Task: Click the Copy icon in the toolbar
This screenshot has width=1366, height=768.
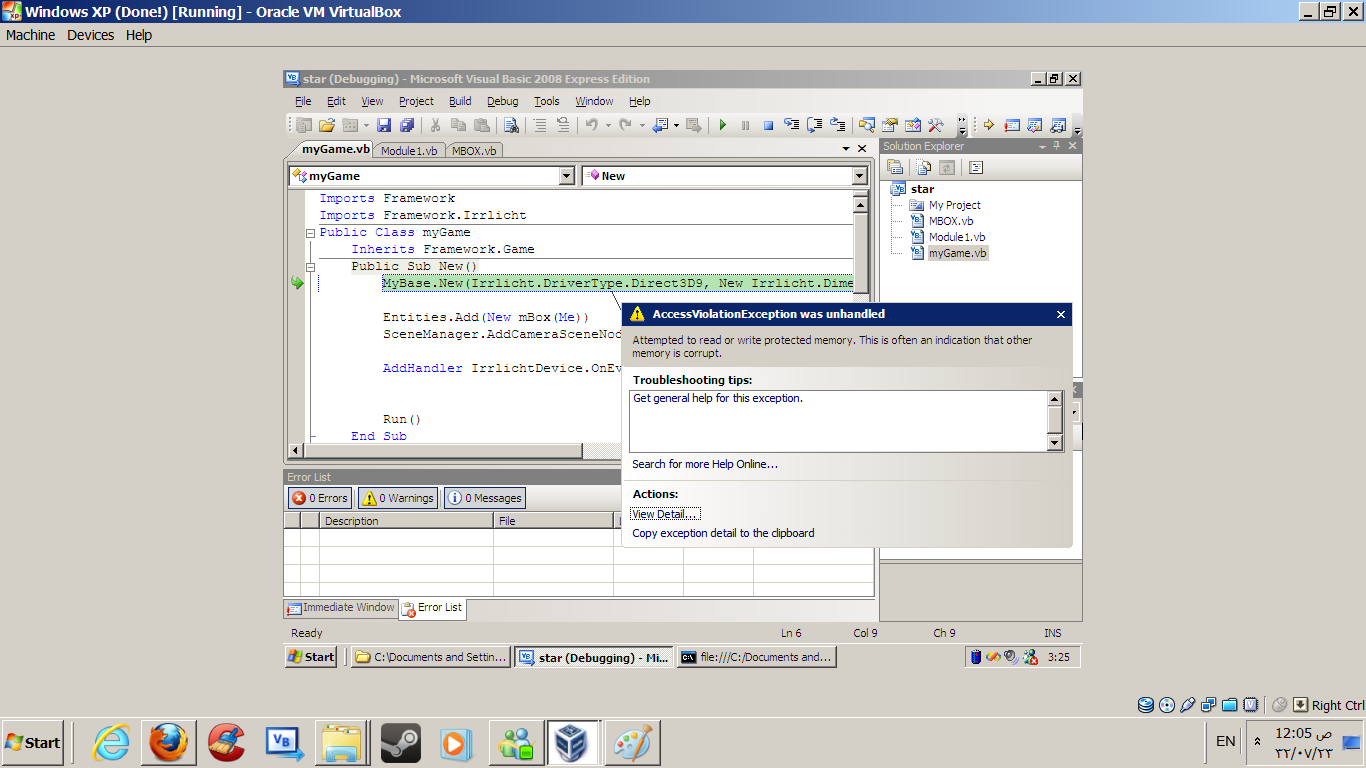Action: (x=458, y=125)
